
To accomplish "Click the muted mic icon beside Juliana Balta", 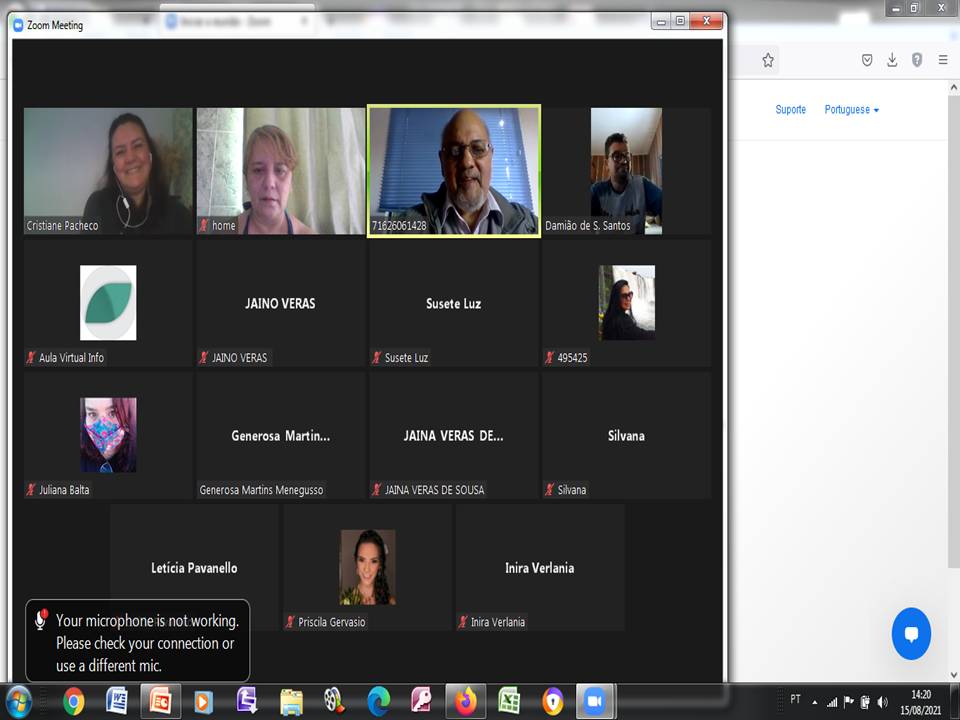I will pyautogui.click(x=31, y=490).
